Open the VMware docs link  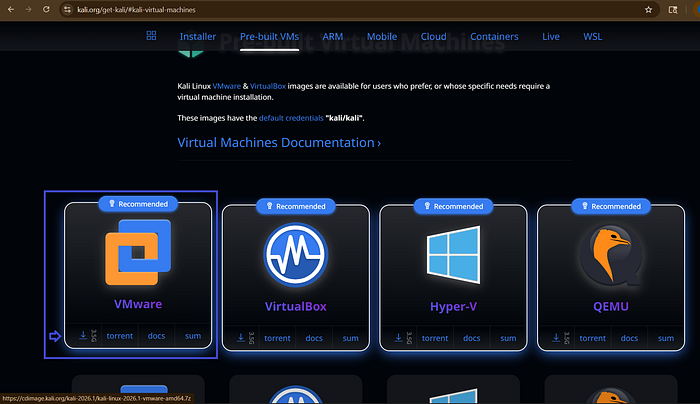tap(156, 336)
